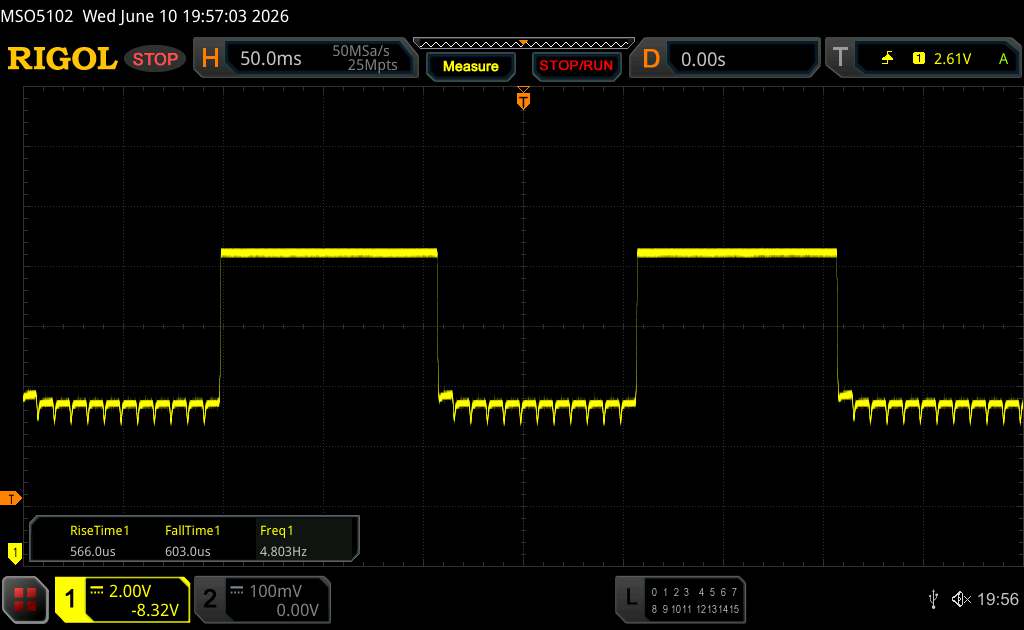Toggle the STOP/RUN button
Image resolution: width=1024 pixels, height=630 pixels.
pyautogui.click(x=576, y=66)
